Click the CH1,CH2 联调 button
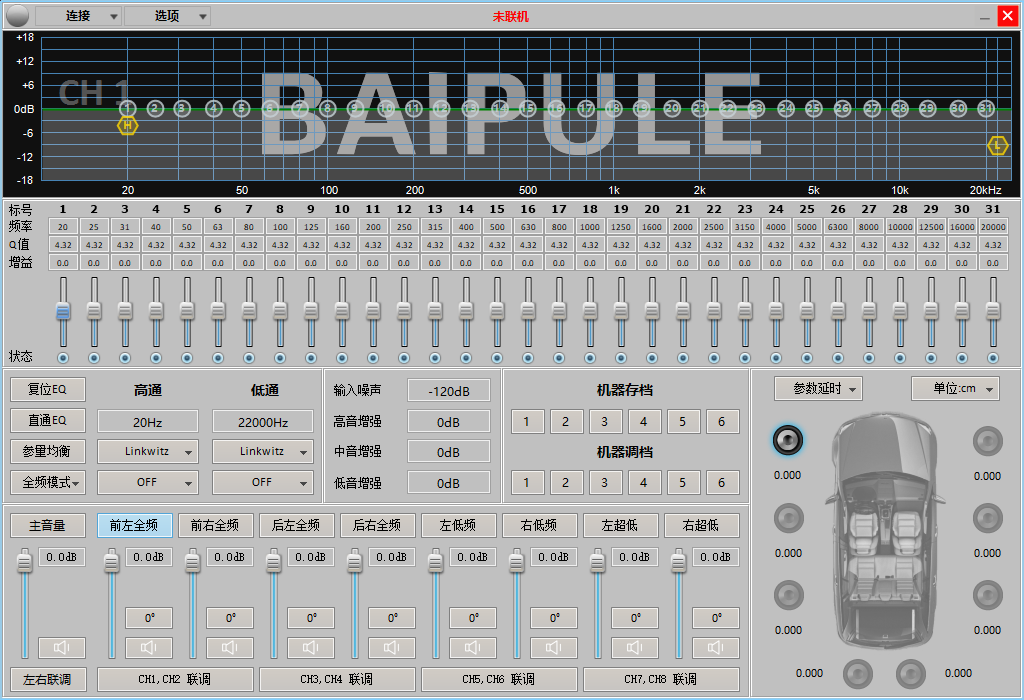Screen dimensions: 1024x700 [x=175, y=679]
